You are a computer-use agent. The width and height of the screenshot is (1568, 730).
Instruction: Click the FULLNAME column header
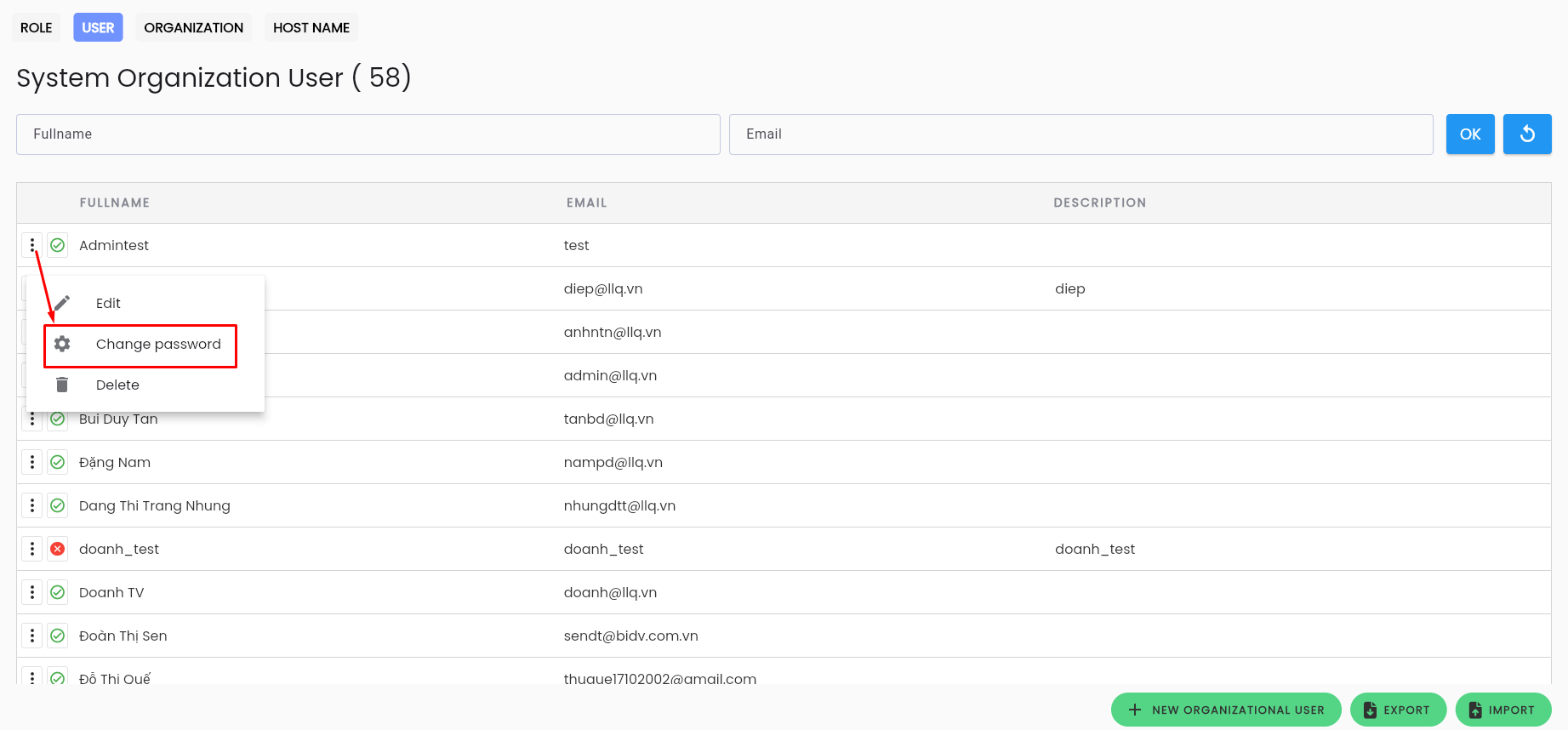[x=115, y=202]
